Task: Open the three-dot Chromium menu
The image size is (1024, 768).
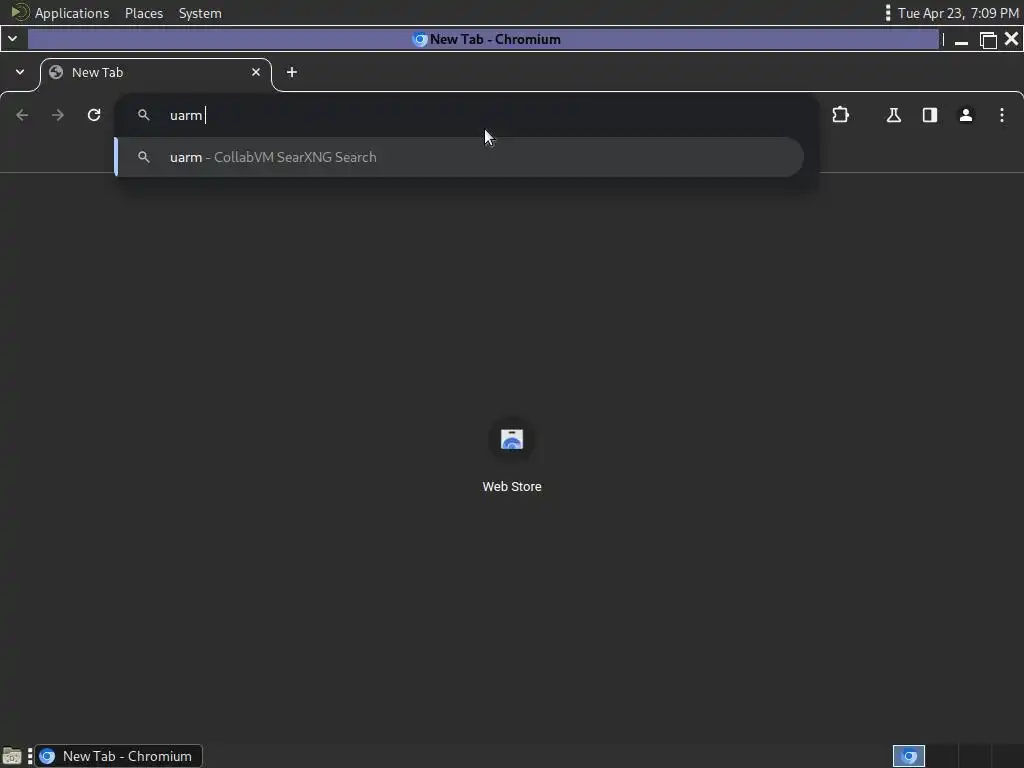Action: 1002,115
